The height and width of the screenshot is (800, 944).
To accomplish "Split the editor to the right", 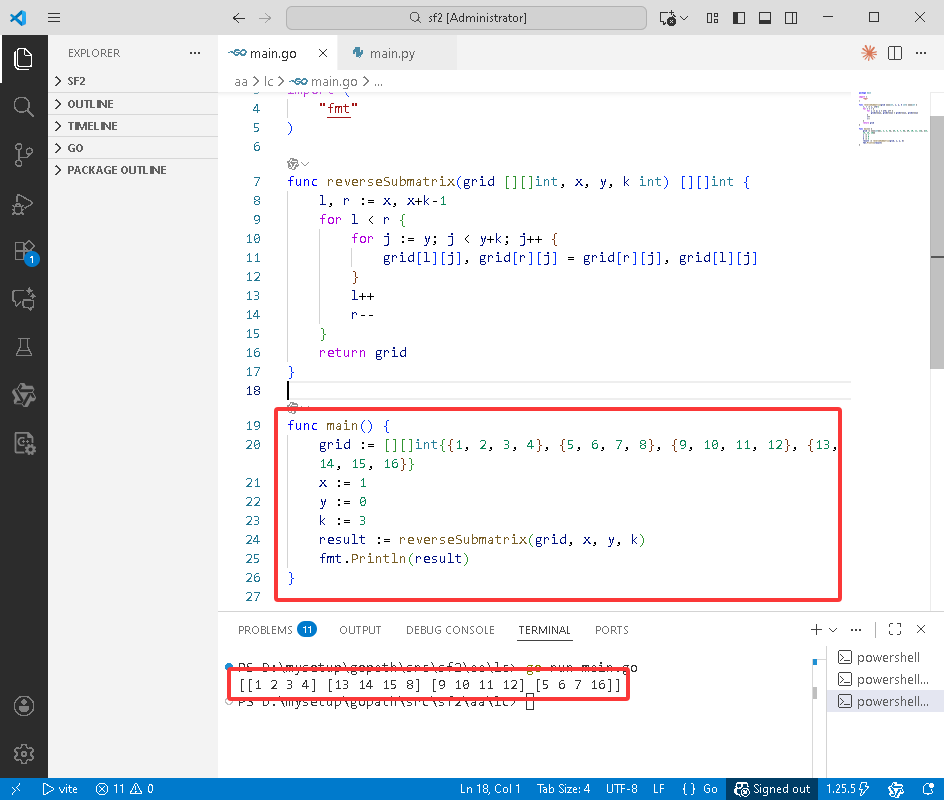I will [x=895, y=53].
